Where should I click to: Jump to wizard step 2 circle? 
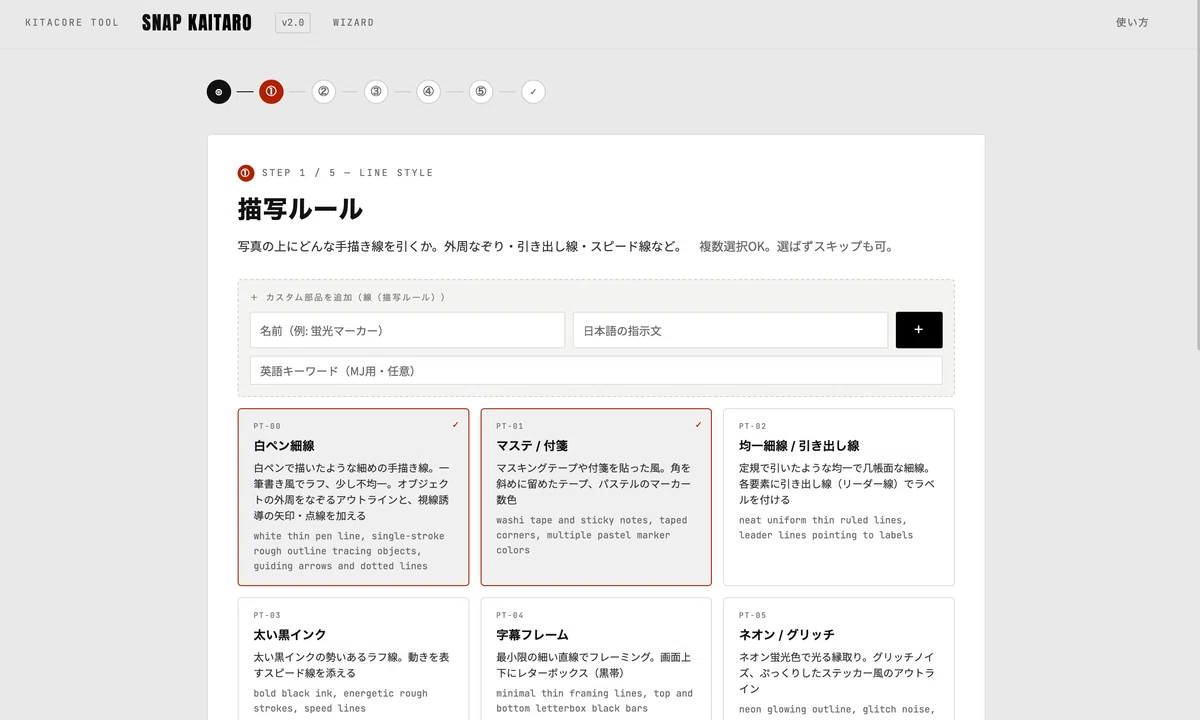point(323,92)
